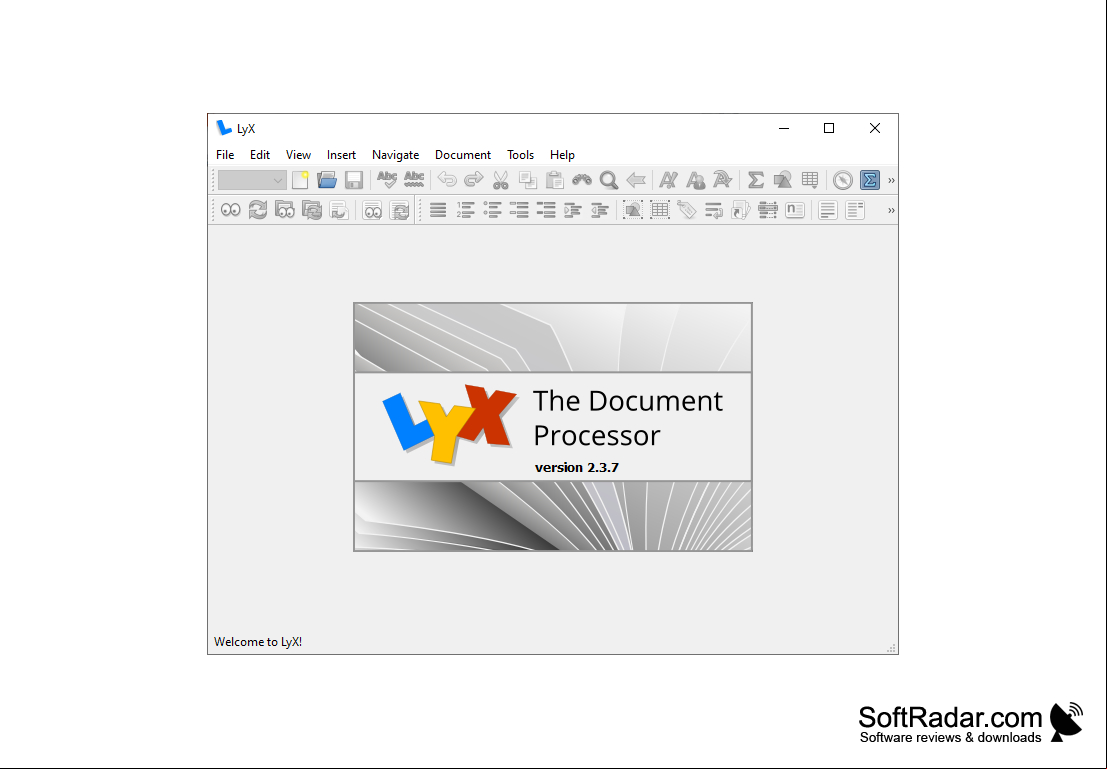Open a document using the folder icon
This screenshot has height=769, width=1107.
[x=327, y=180]
